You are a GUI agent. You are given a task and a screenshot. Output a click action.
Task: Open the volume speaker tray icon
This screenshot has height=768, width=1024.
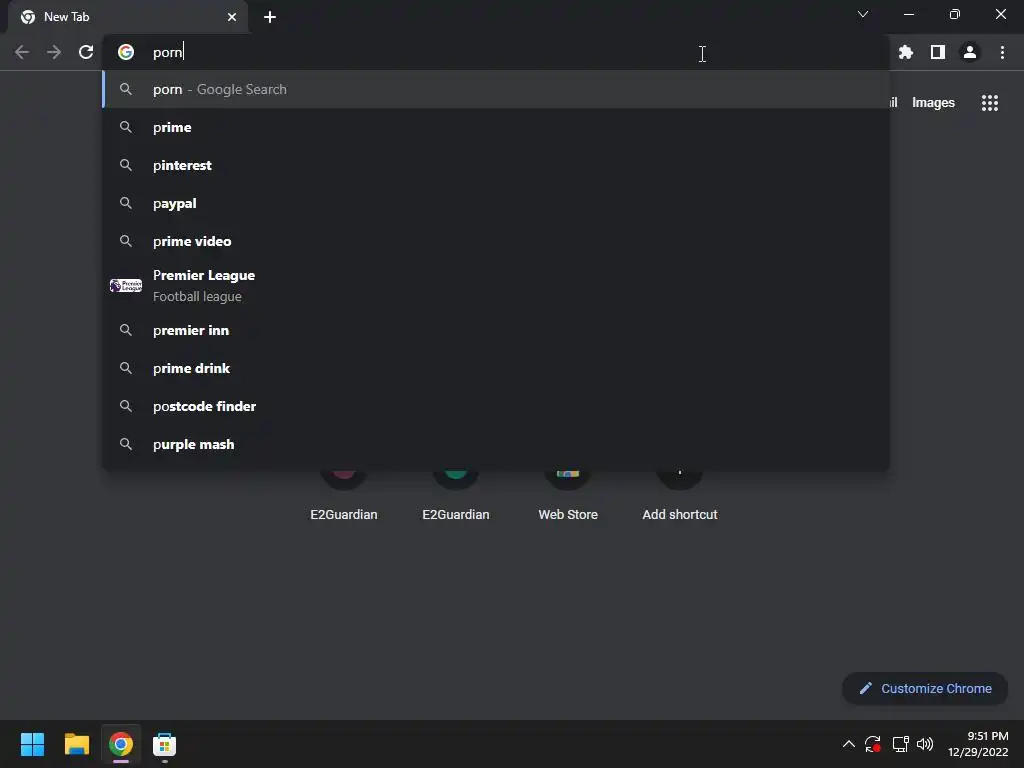pos(925,744)
